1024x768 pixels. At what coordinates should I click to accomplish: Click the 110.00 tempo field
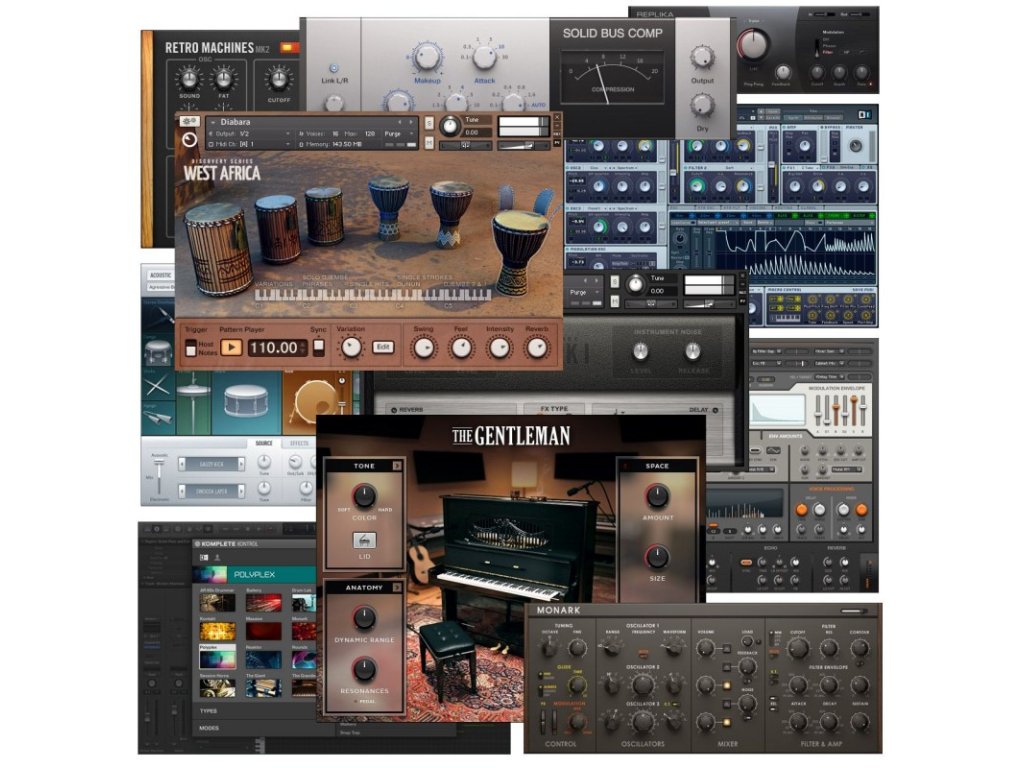[x=274, y=348]
